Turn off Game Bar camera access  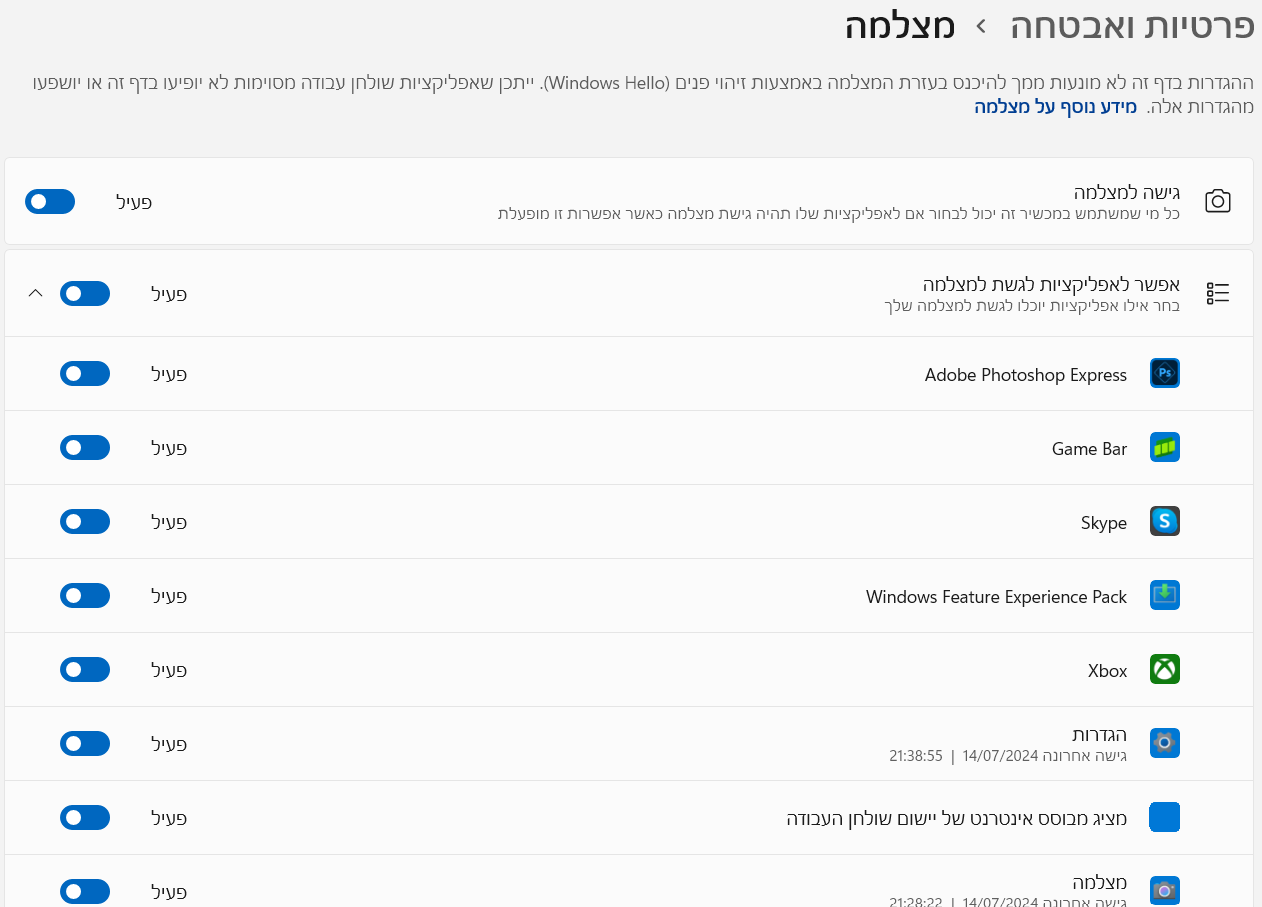(x=85, y=448)
